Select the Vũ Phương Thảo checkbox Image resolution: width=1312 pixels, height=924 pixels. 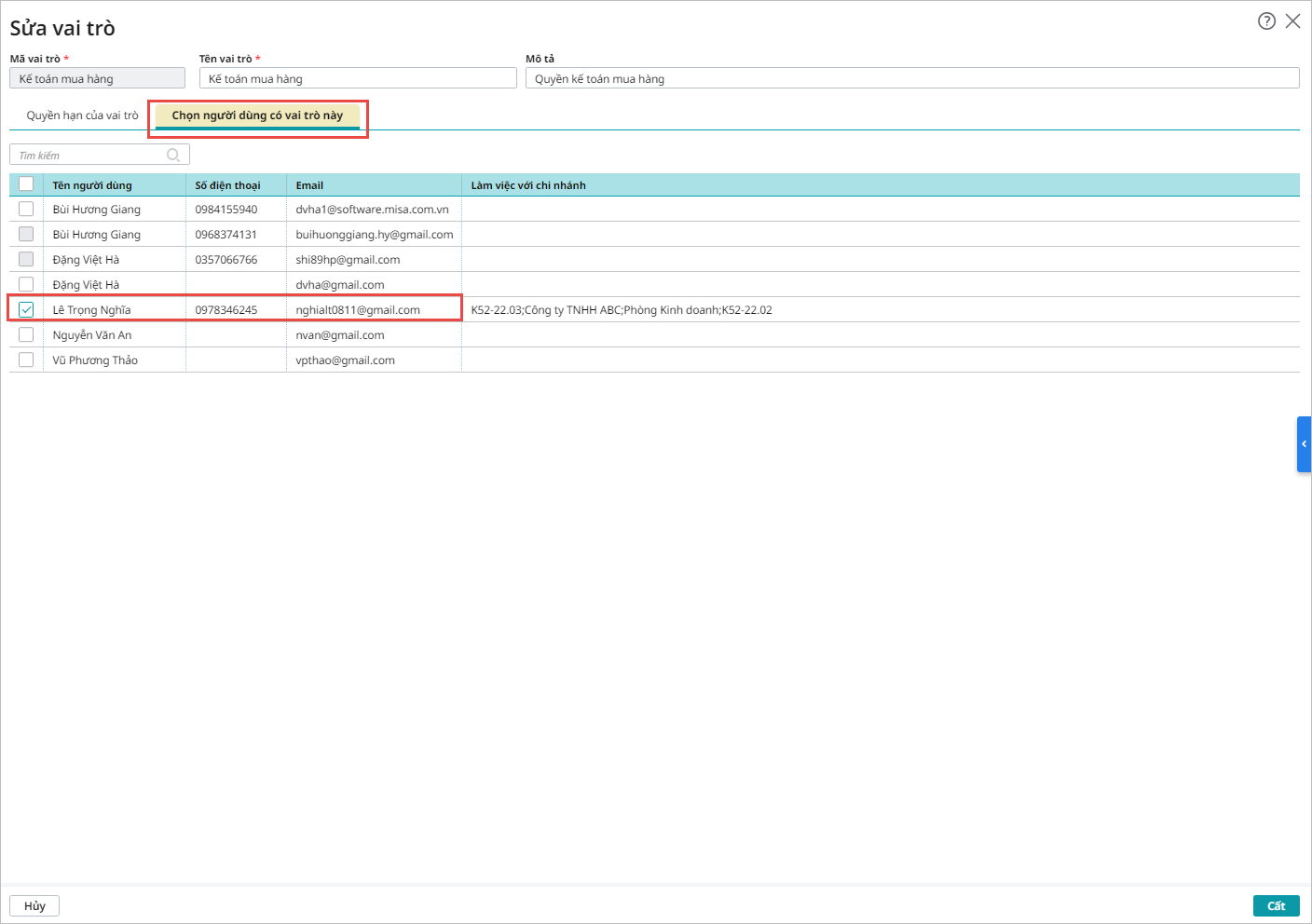pos(26,360)
